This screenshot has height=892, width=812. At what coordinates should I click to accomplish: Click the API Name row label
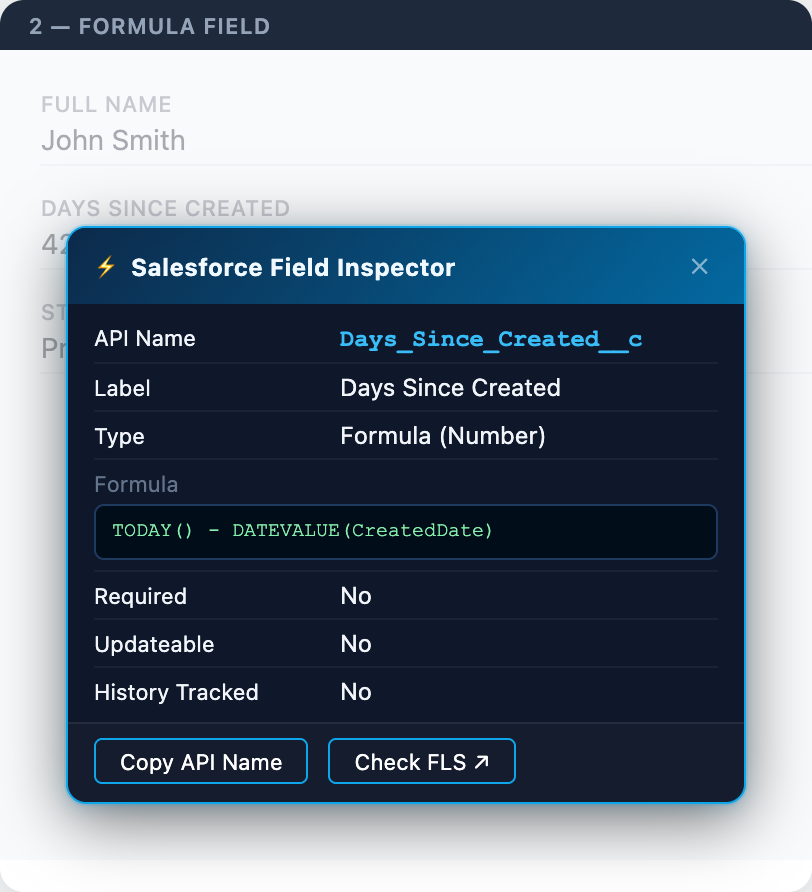pyautogui.click(x=144, y=339)
